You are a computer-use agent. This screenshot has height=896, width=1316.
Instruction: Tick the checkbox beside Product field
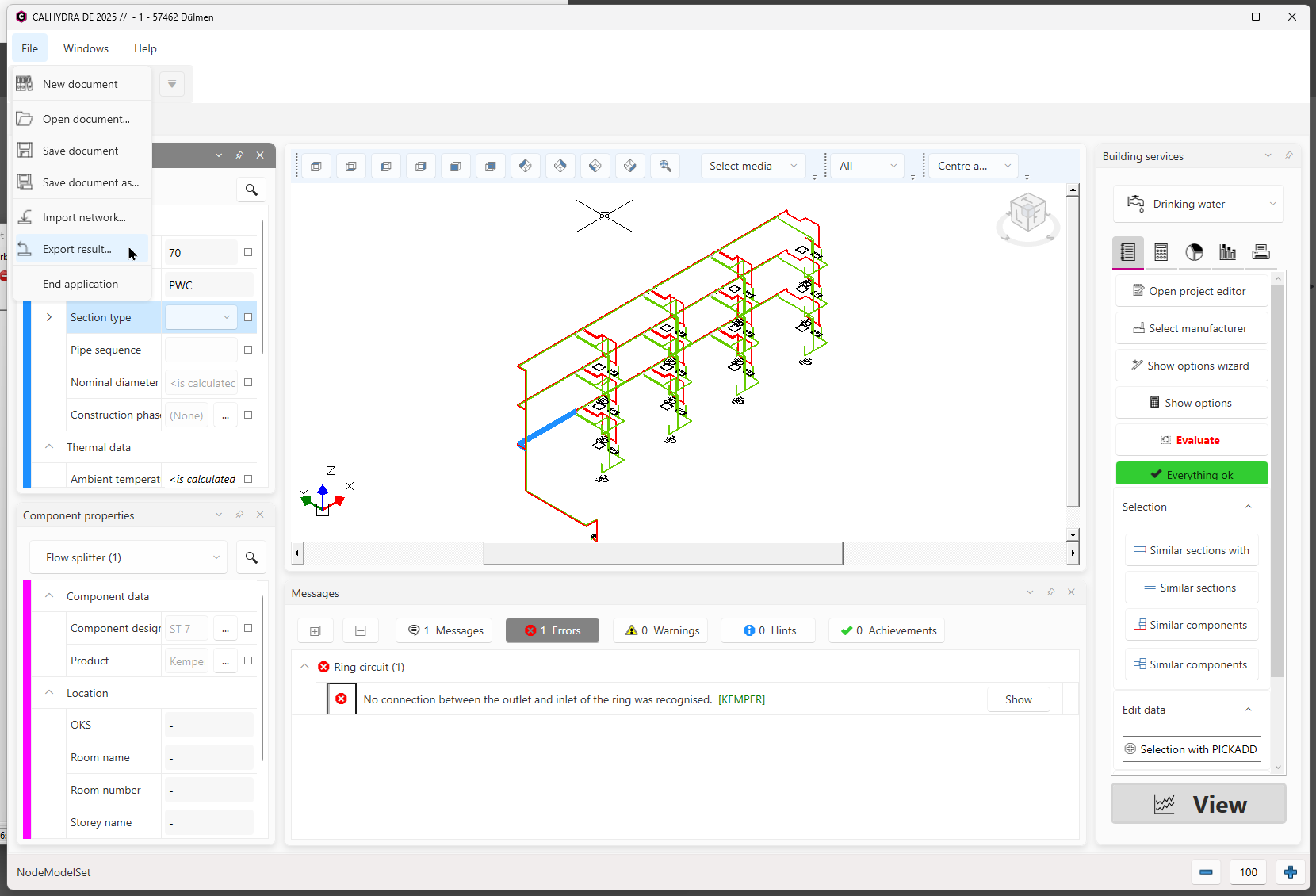pos(248,661)
